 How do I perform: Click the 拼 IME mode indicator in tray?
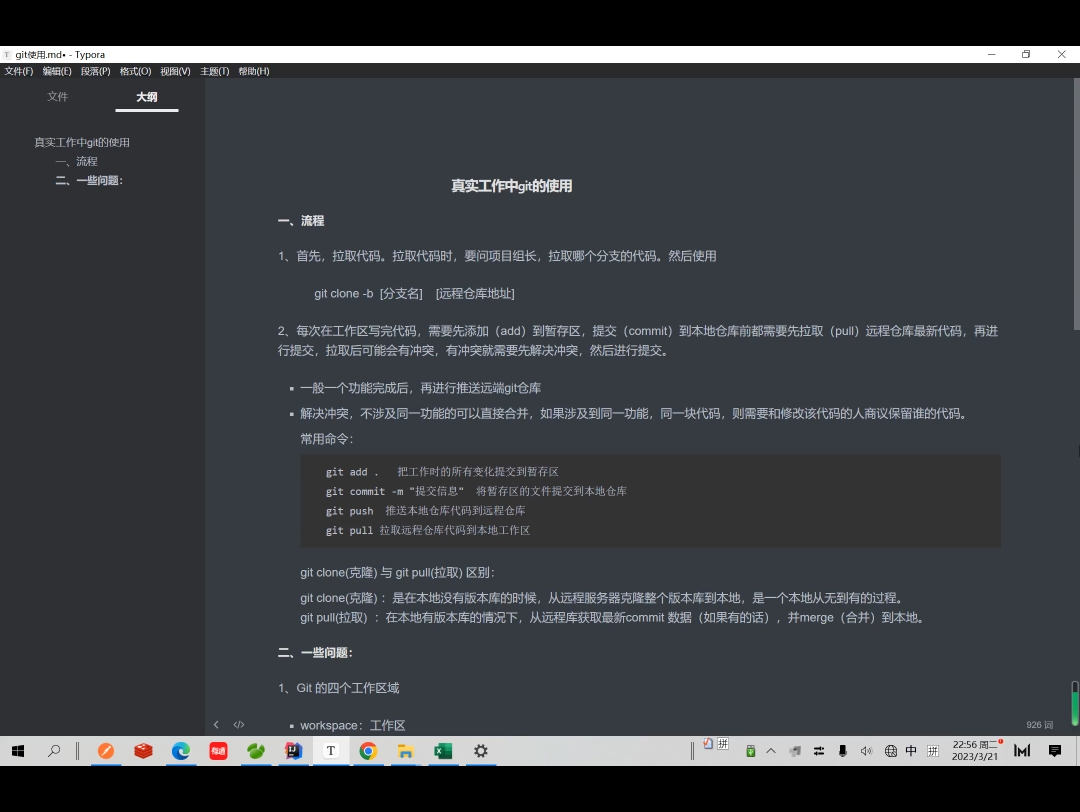coord(933,751)
